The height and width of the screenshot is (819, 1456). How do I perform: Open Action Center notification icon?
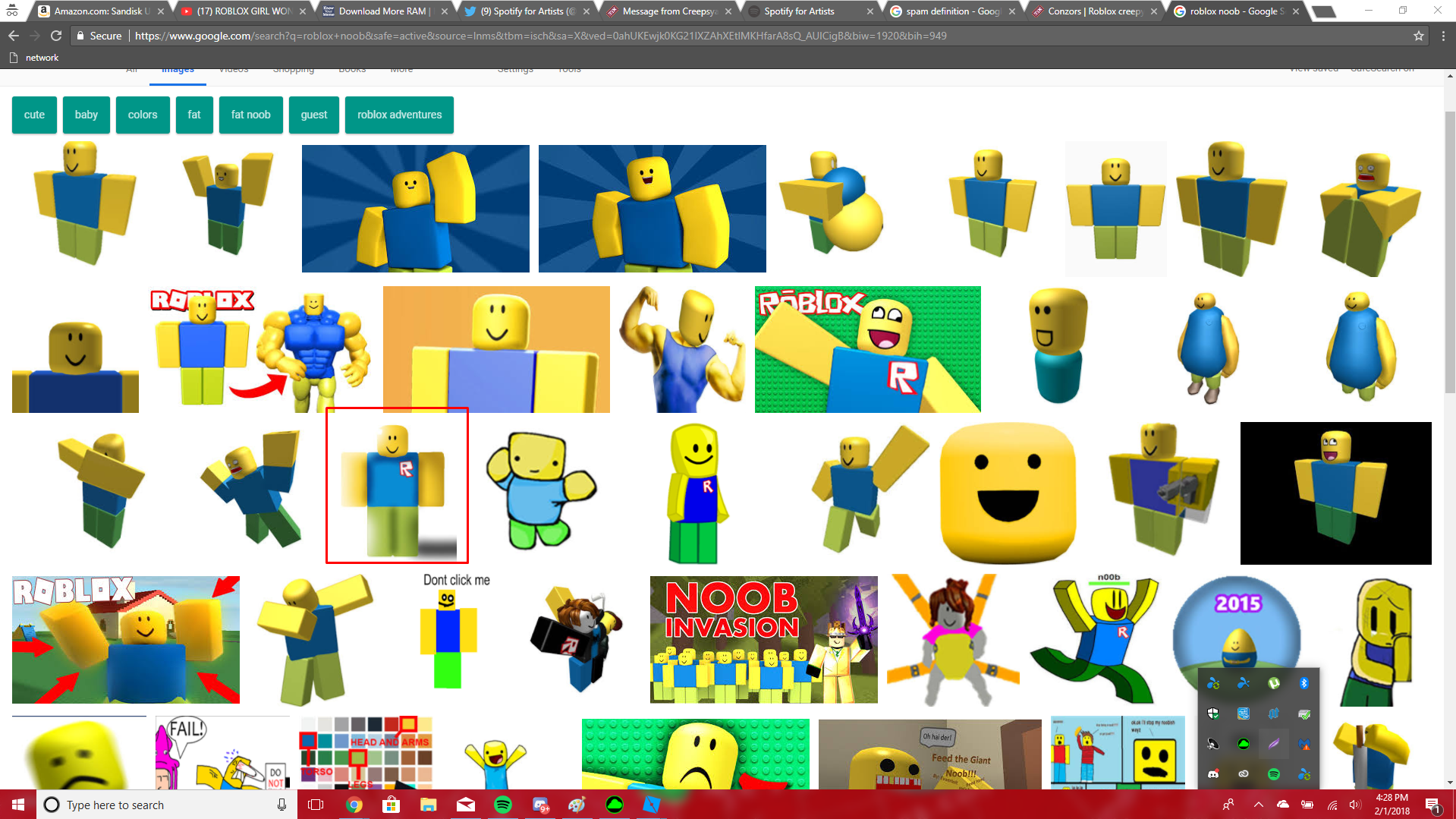[x=1432, y=805]
